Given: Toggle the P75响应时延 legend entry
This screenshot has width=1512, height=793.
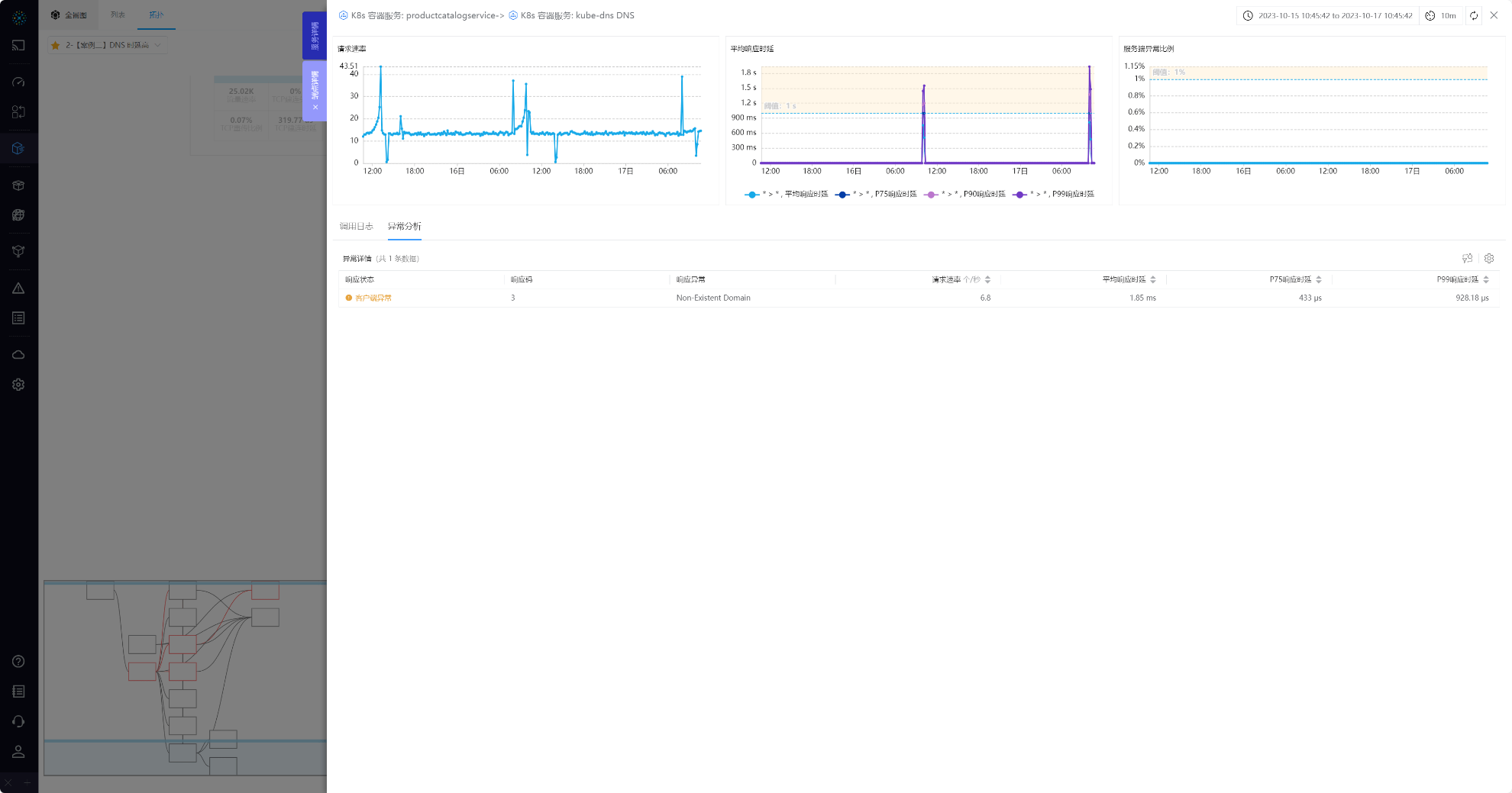Looking at the screenshot, I should 877,195.
